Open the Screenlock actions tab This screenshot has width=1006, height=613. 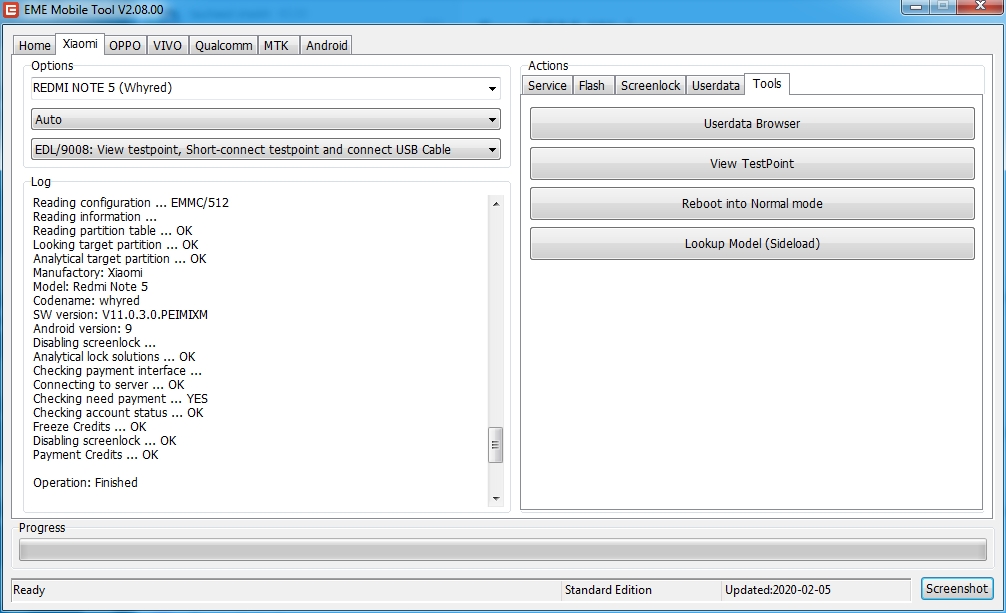[x=650, y=85]
